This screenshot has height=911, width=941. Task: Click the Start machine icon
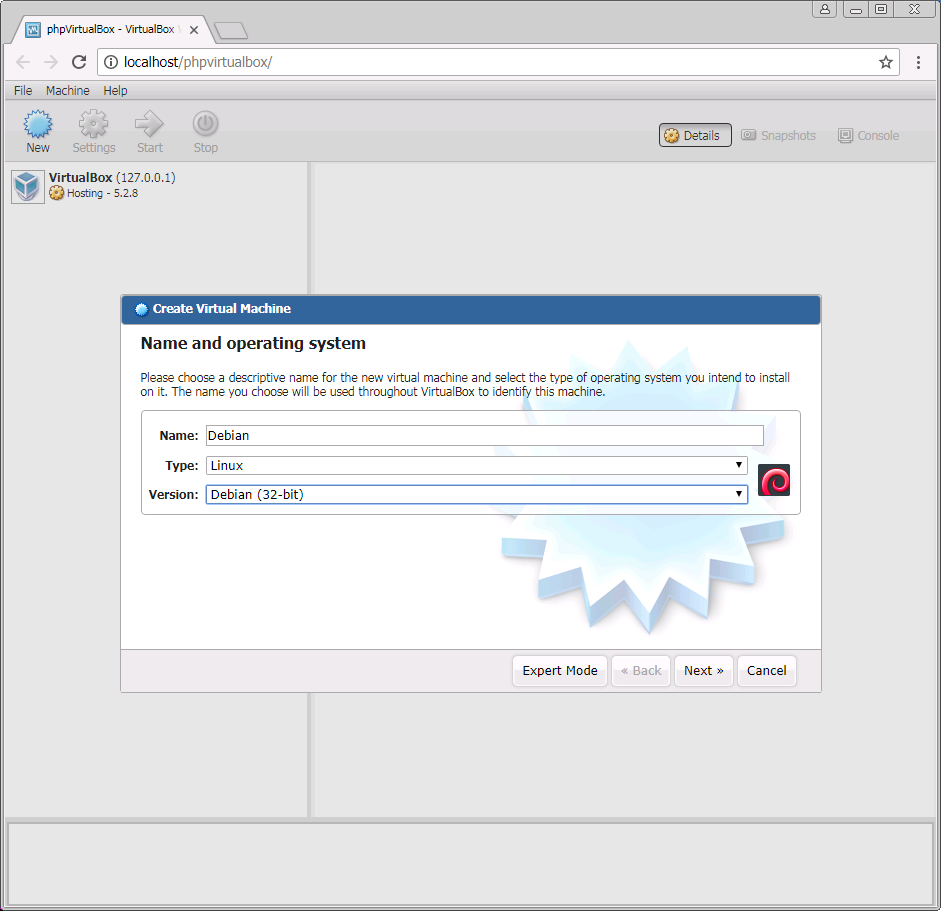(x=149, y=129)
